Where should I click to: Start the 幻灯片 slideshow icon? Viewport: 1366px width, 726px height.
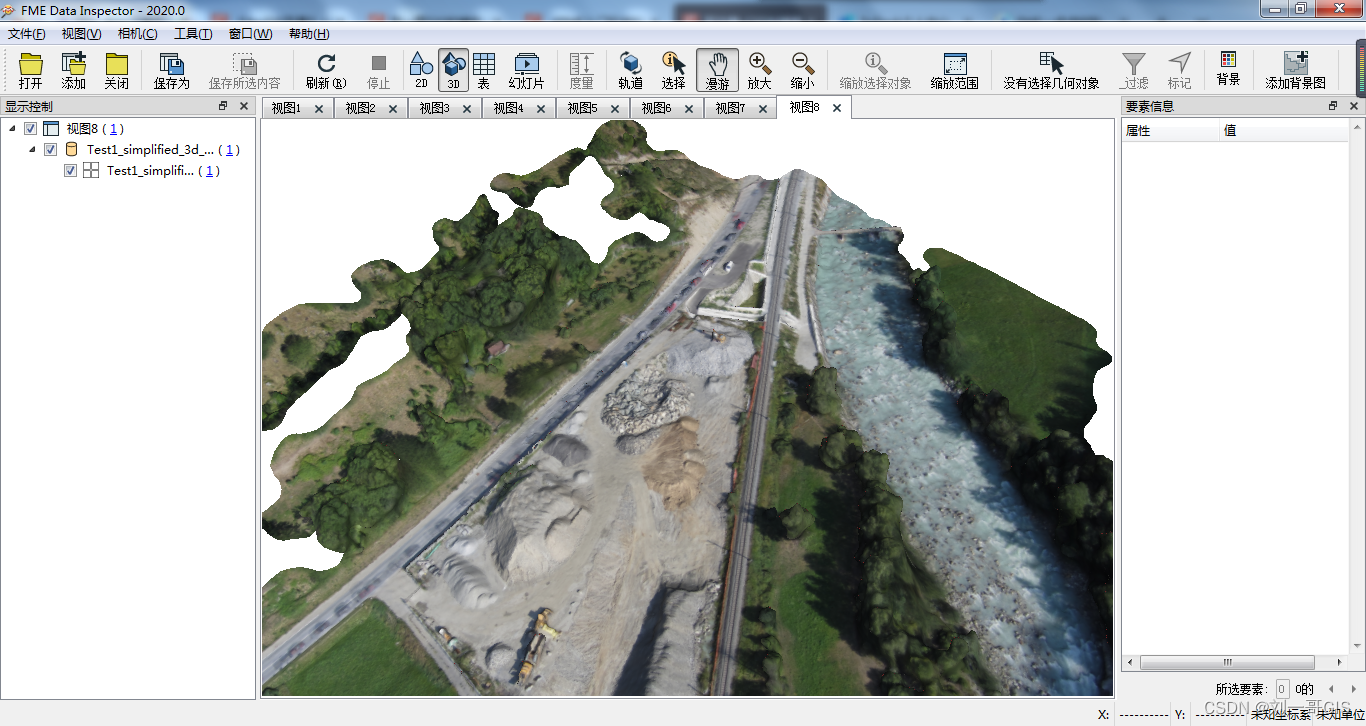tap(527, 71)
